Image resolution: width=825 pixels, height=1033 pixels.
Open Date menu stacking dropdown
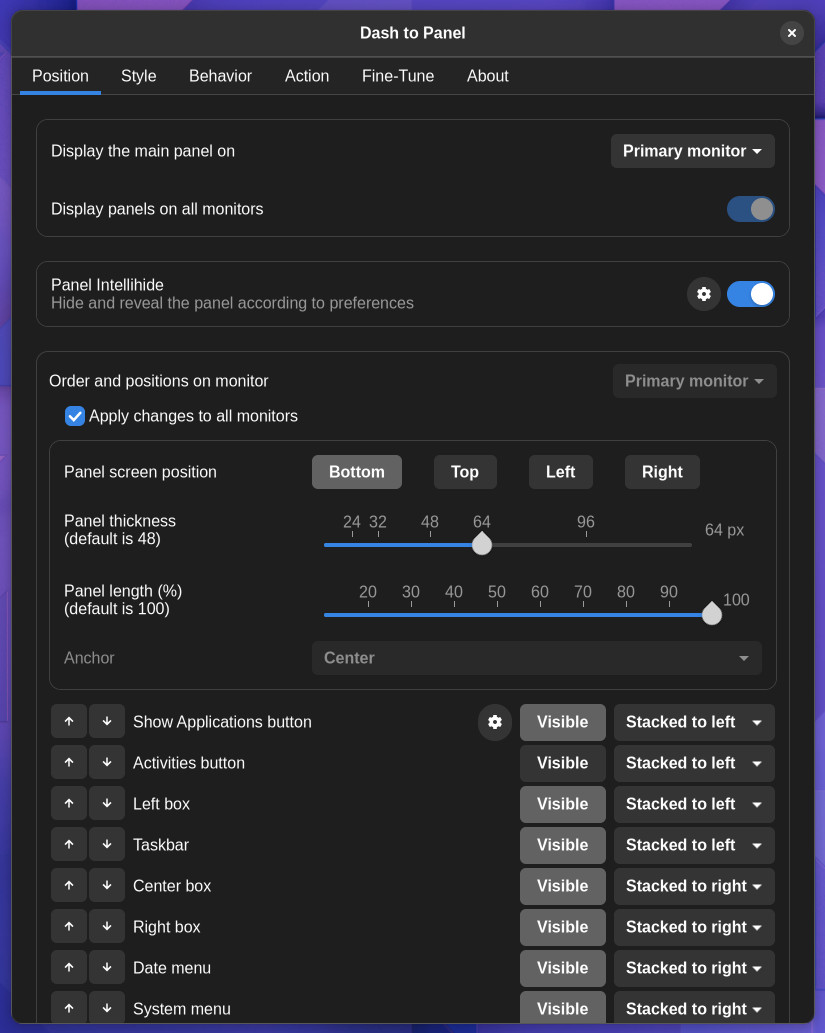tap(694, 968)
